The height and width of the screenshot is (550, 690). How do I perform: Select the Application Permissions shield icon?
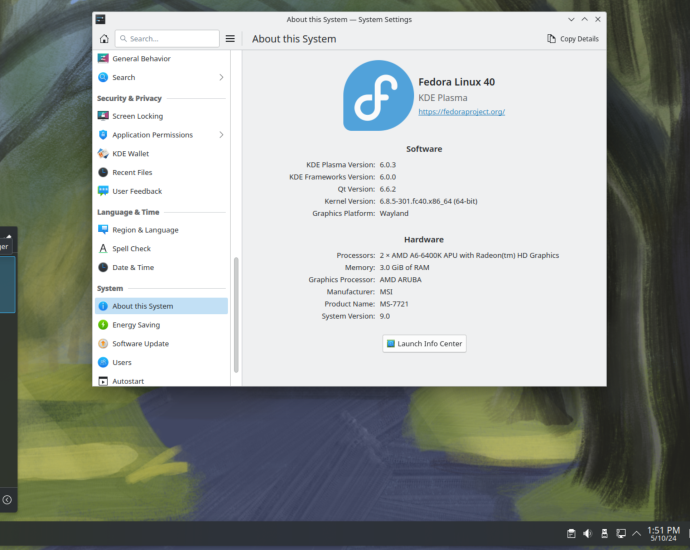(x=103, y=135)
